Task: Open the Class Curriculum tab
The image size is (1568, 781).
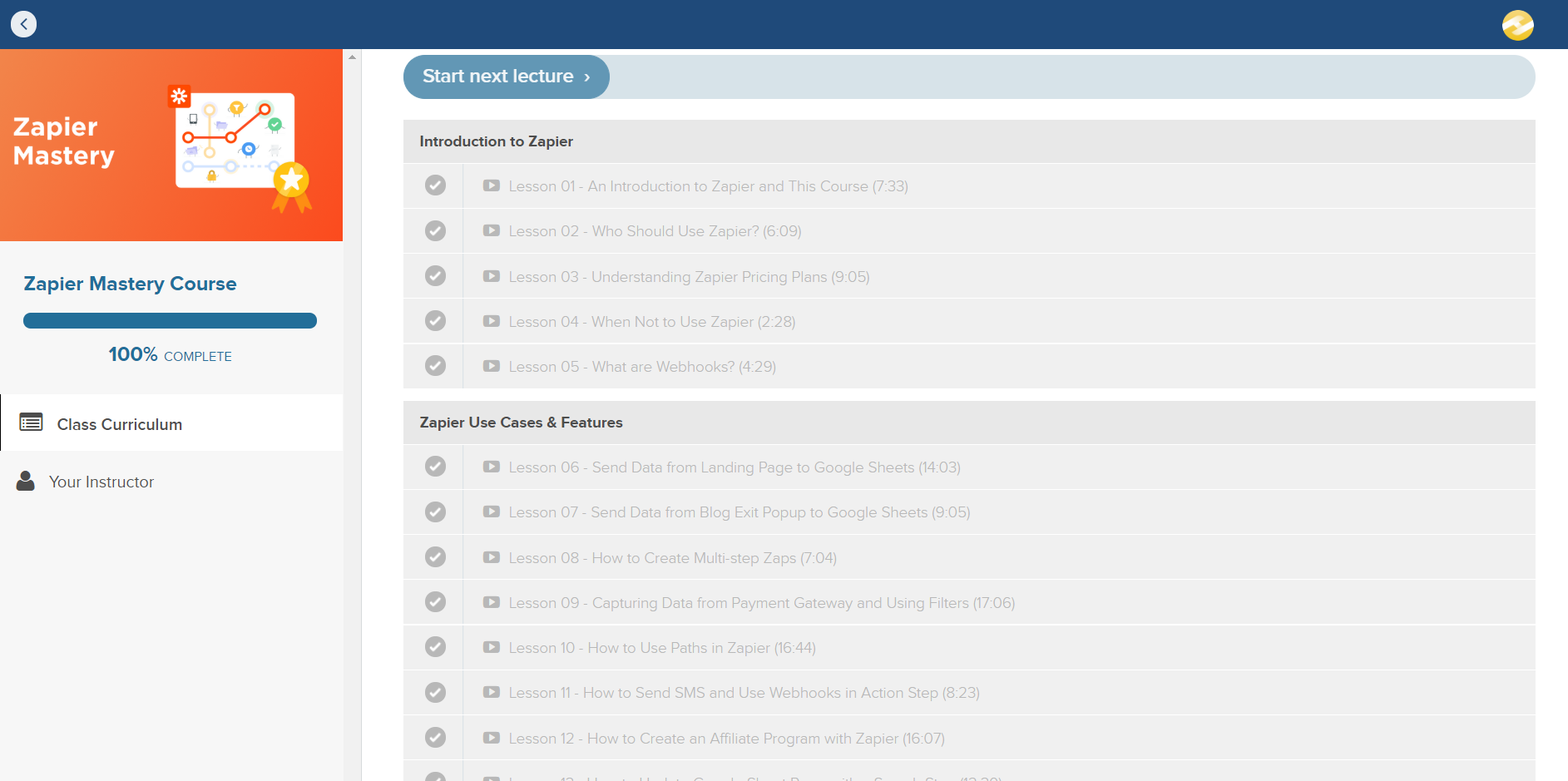Action: (x=171, y=423)
